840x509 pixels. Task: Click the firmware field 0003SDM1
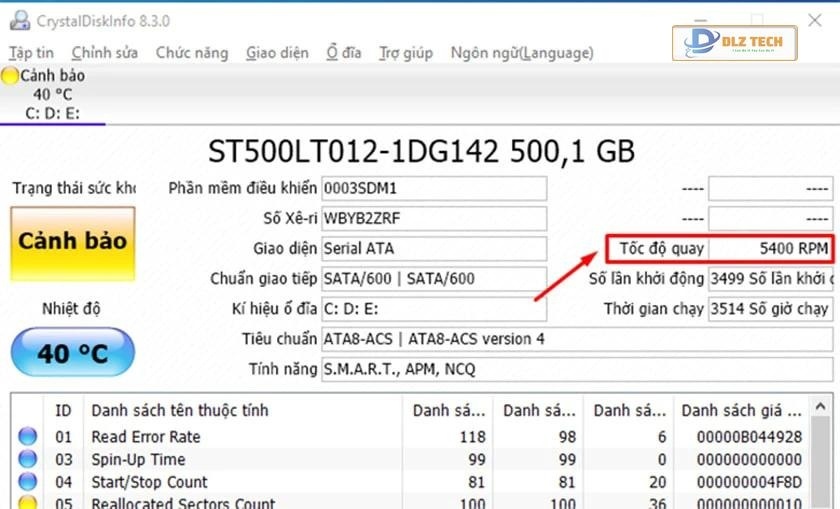pos(434,189)
